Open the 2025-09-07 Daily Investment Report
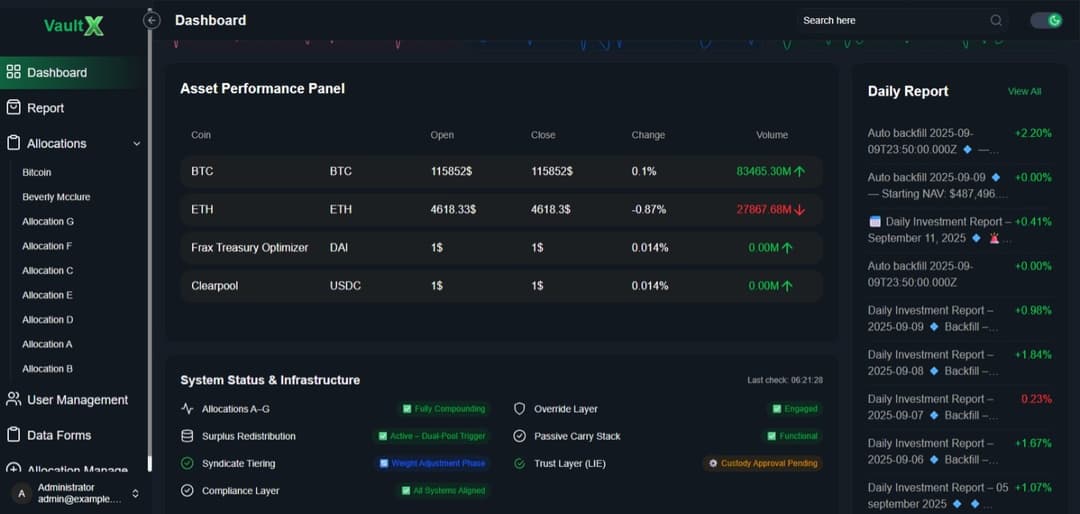 coord(959,407)
